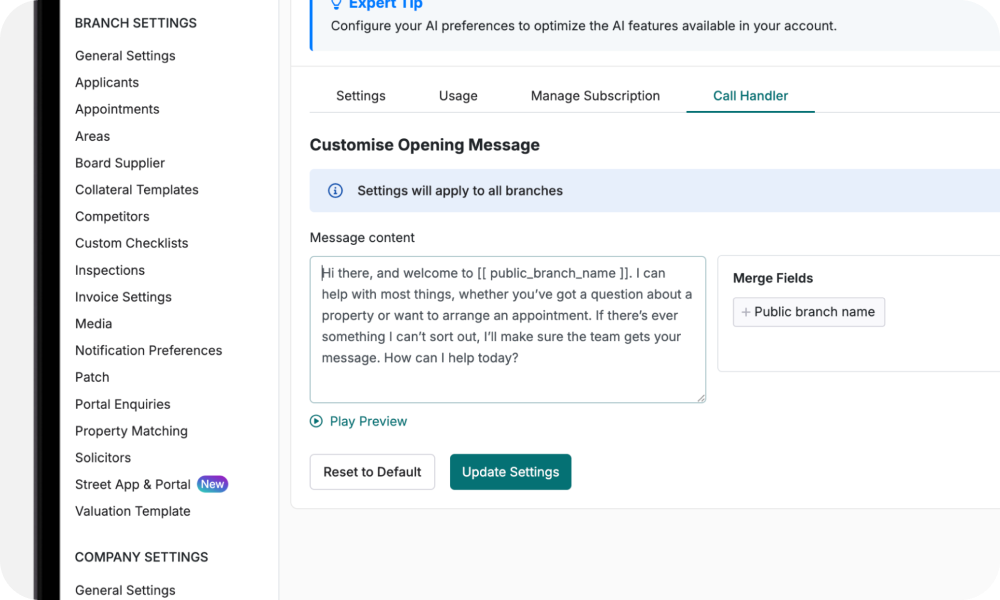1000x600 pixels.
Task: Go to Street App & Portal
Action: point(132,484)
